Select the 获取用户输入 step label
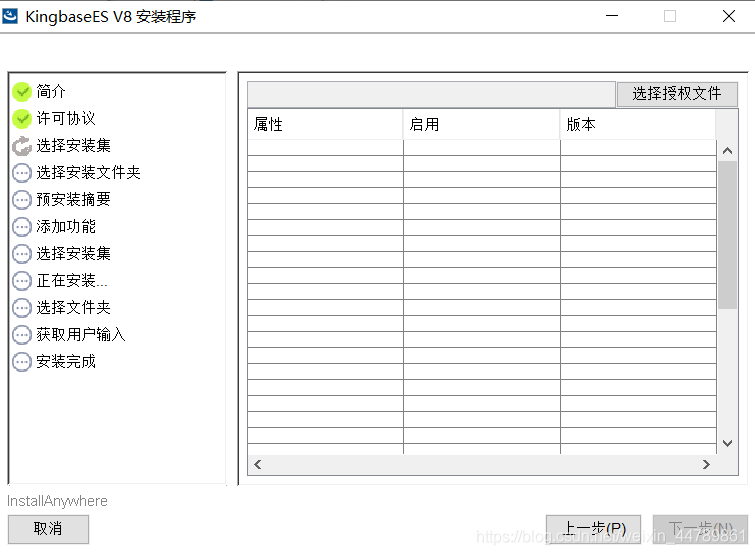Screen dimensions: 755x555 click(x=81, y=334)
